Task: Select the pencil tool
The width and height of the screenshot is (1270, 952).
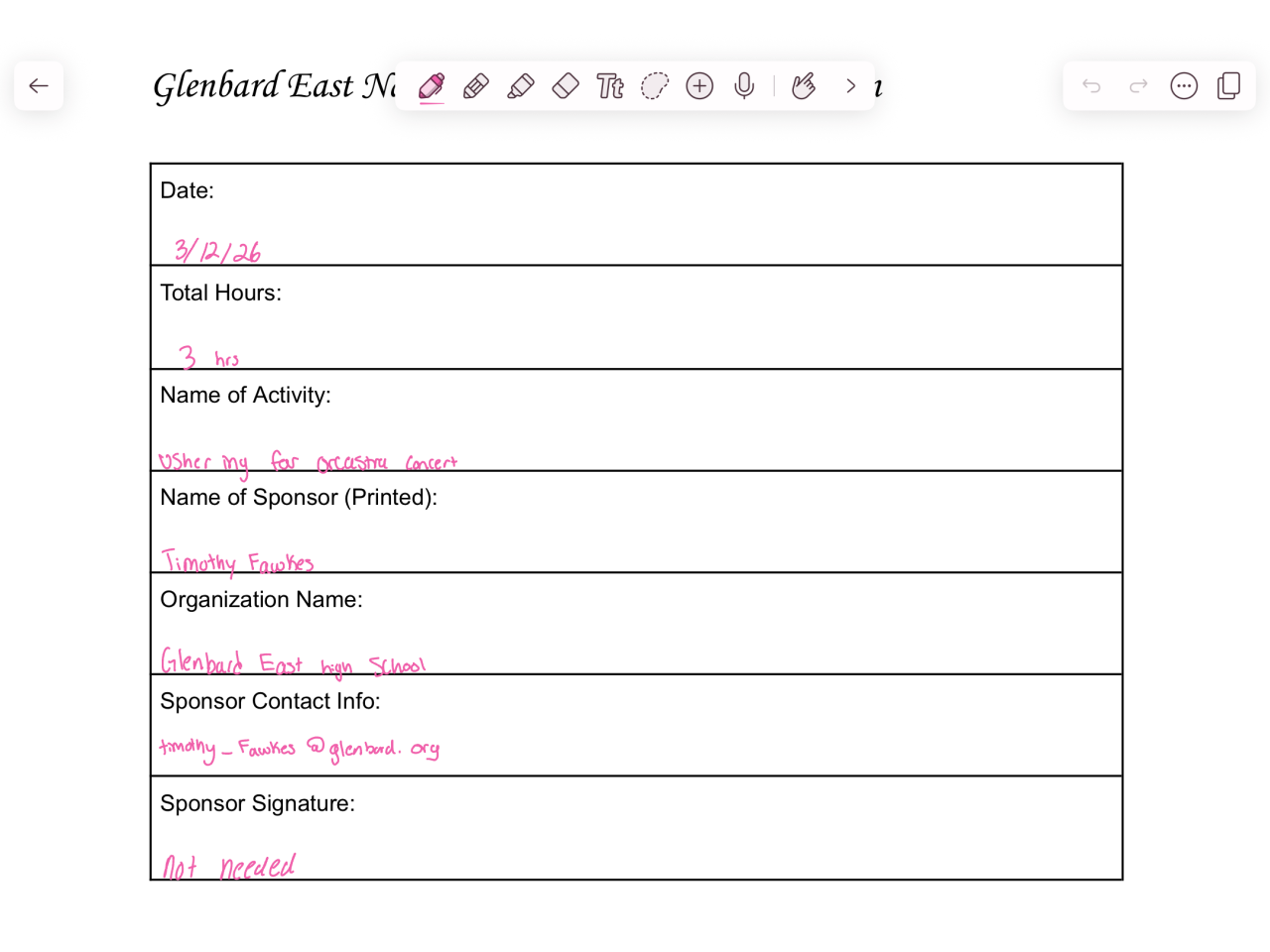Action: (476, 86)
